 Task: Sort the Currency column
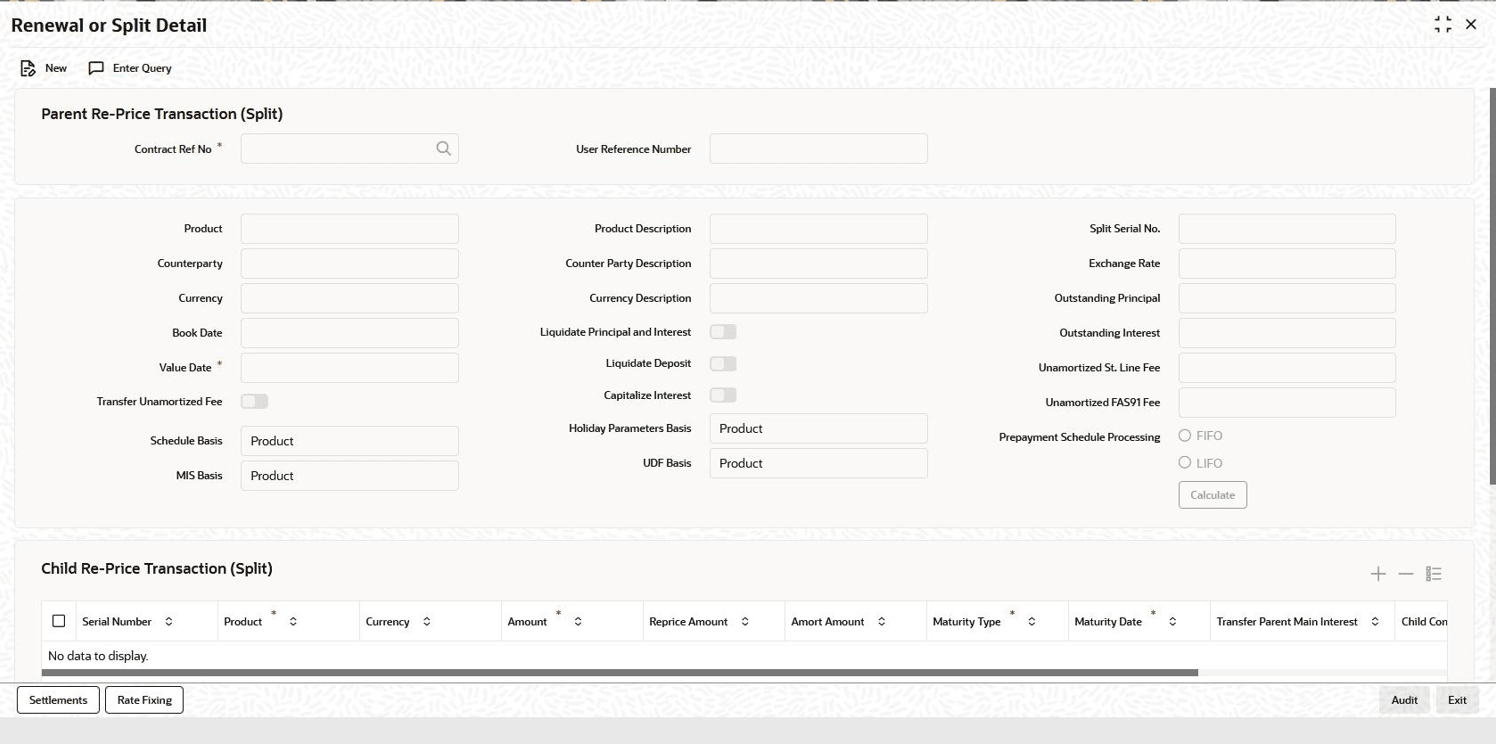427,622
